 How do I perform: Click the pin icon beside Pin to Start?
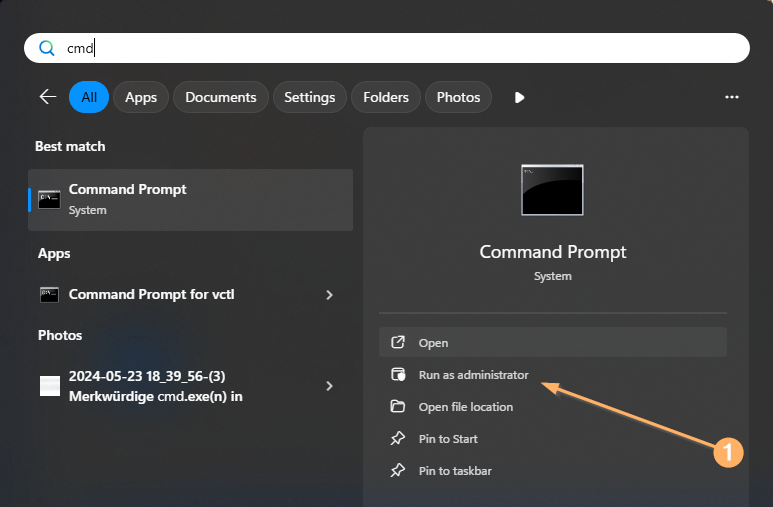coord(398,438)
